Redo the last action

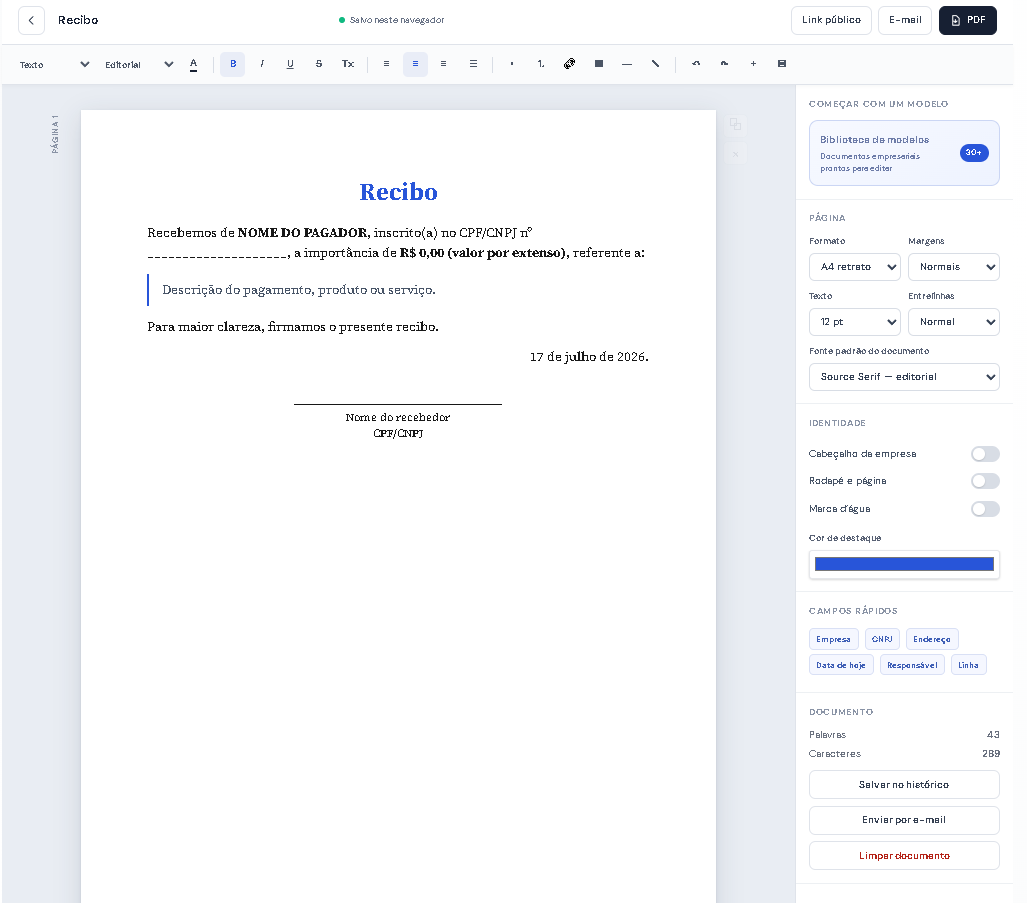pos(724,64)
